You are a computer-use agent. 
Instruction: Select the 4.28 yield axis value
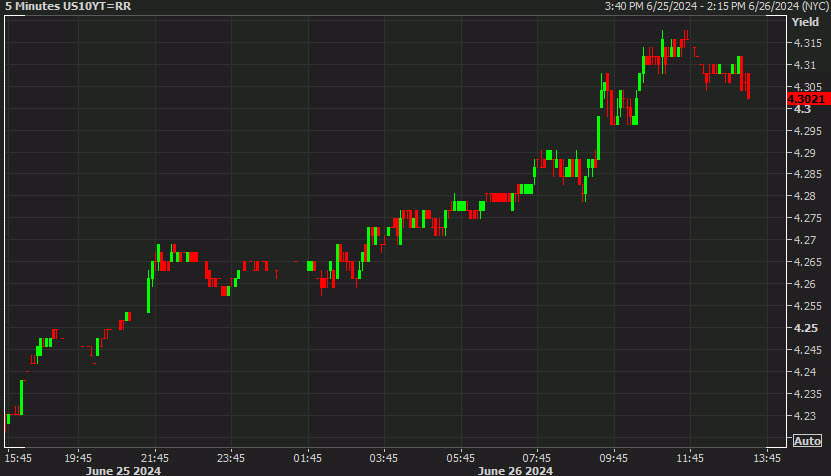(805, 196)
